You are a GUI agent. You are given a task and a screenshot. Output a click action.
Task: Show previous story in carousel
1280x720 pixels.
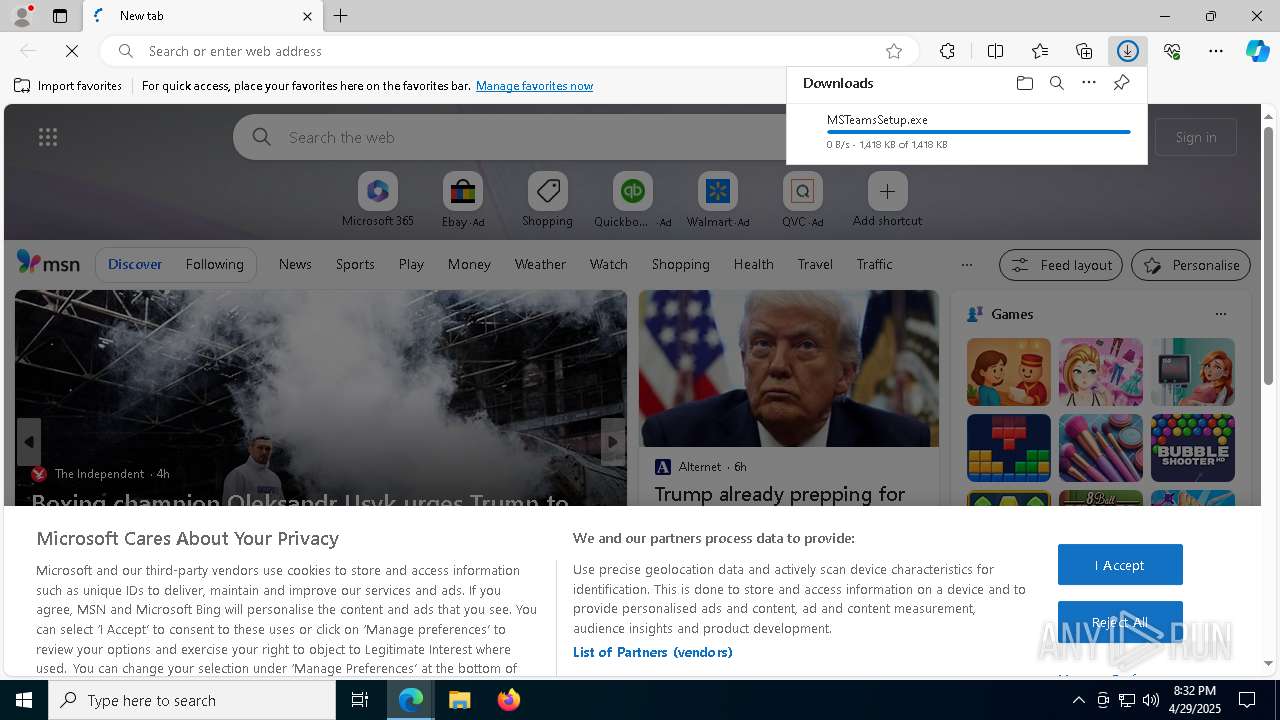tap(29, 441)
